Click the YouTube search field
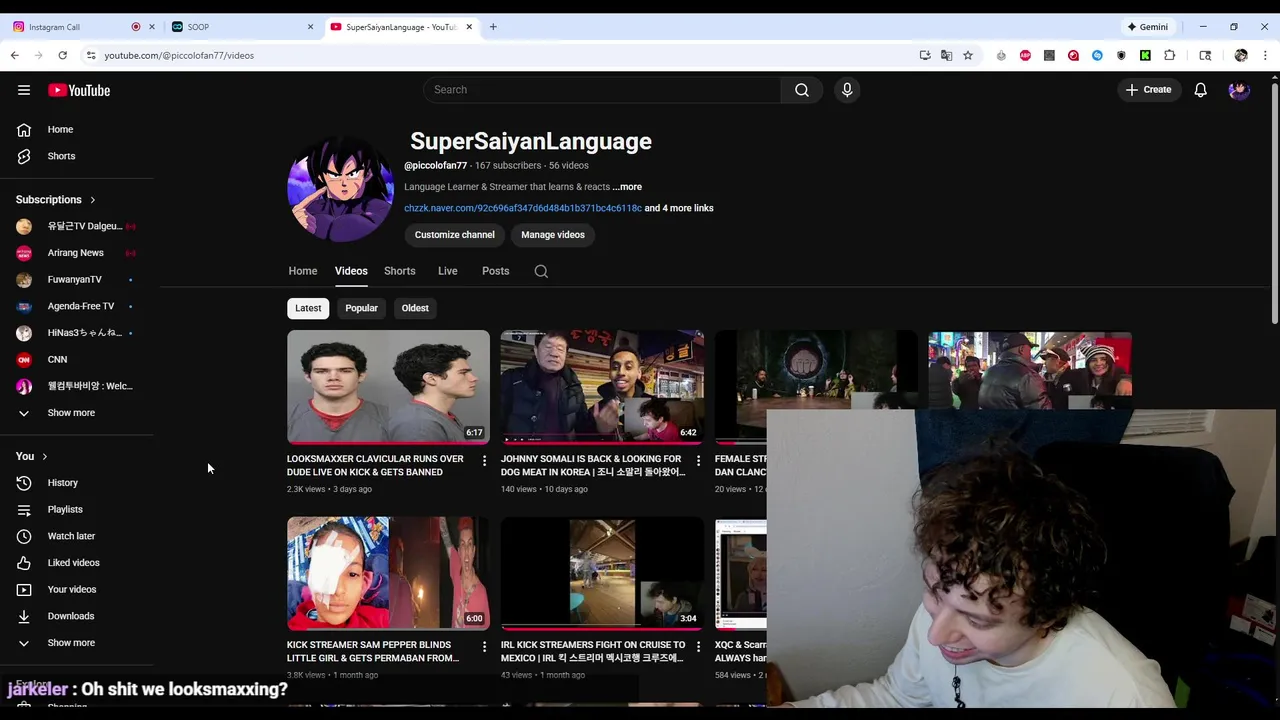Viewport: 1280px width, 720px height. click(x=603, y=90)
